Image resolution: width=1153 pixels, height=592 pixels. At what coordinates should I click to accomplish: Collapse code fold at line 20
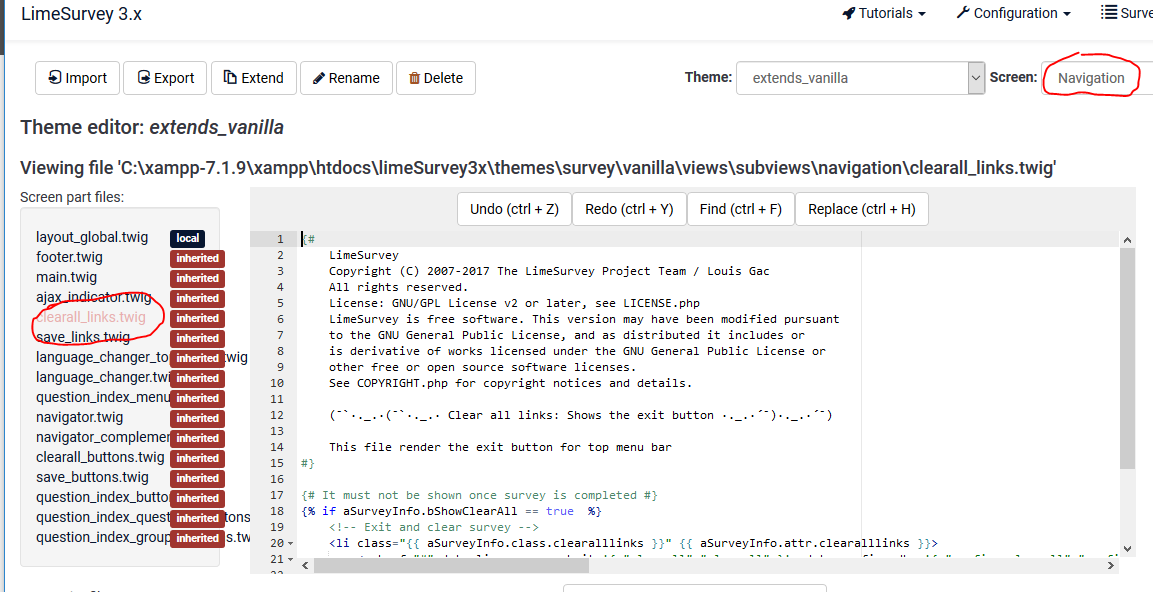click(290, 543)
